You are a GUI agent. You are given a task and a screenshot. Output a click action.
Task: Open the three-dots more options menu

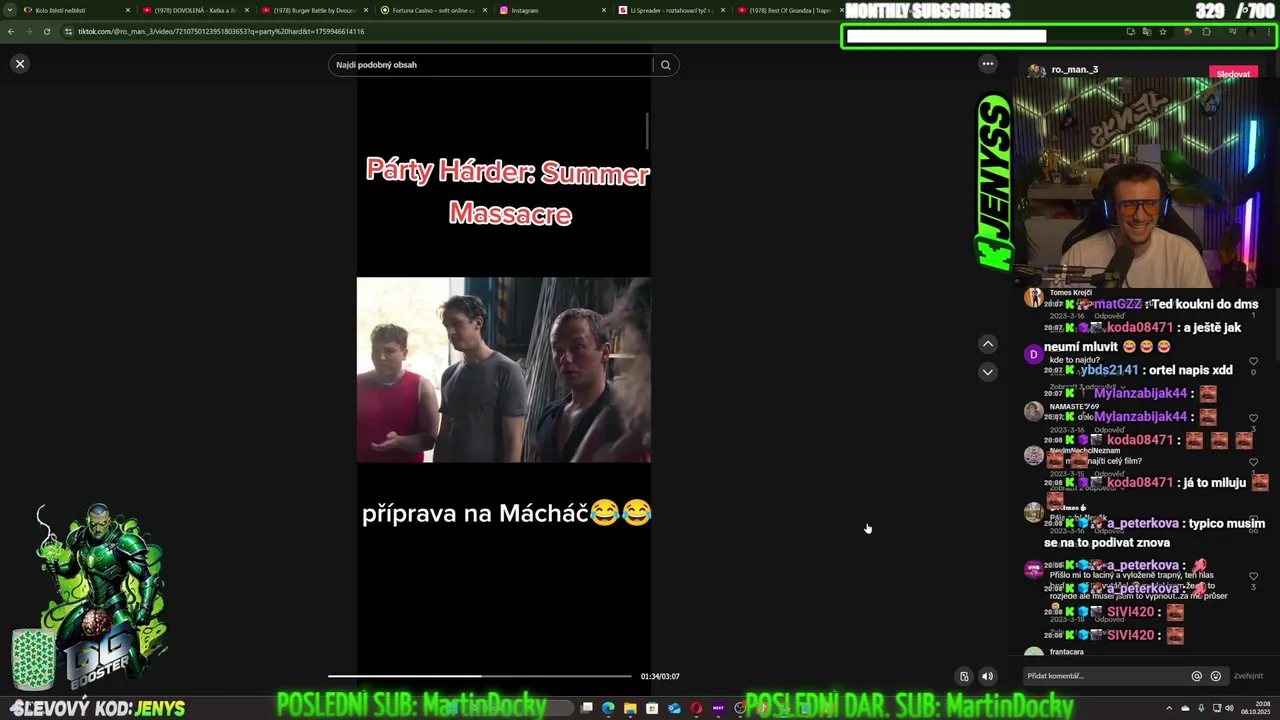pyautogui.click(x=988, y=64)
